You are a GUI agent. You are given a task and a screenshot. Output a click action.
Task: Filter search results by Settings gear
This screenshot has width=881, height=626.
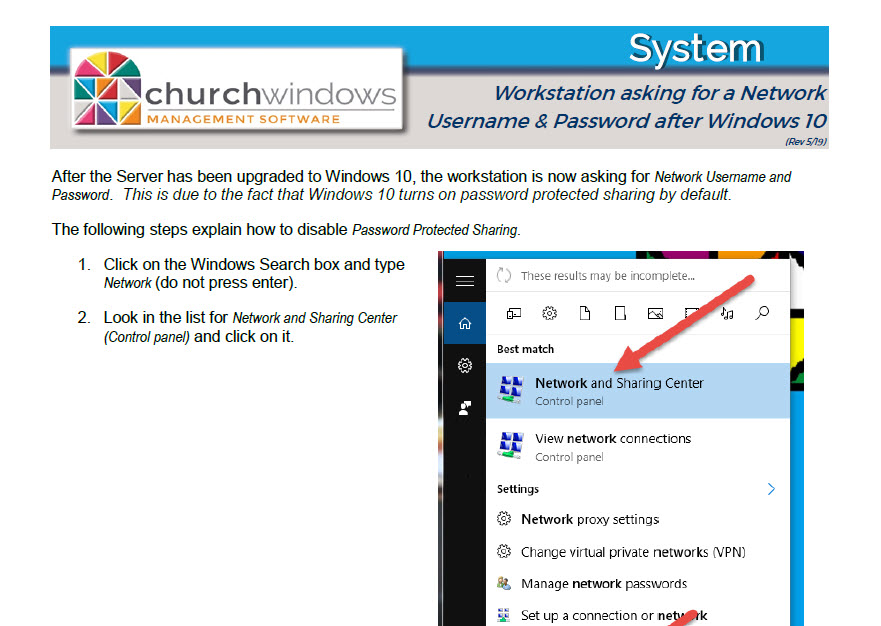tap(549, 314)
